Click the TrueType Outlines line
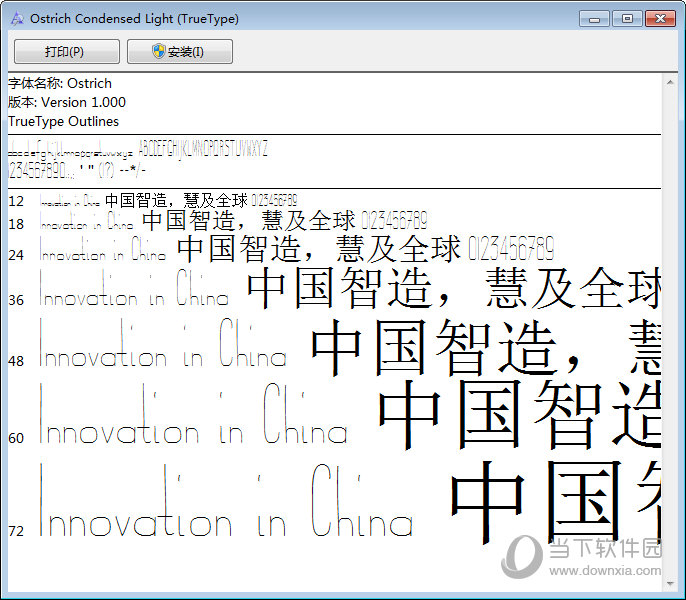686x600 pixels. (x=63, y=121)
